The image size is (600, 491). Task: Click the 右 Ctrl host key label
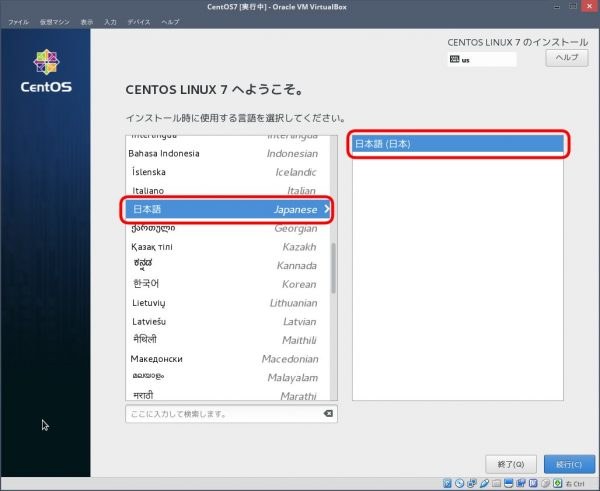point(575,484)
